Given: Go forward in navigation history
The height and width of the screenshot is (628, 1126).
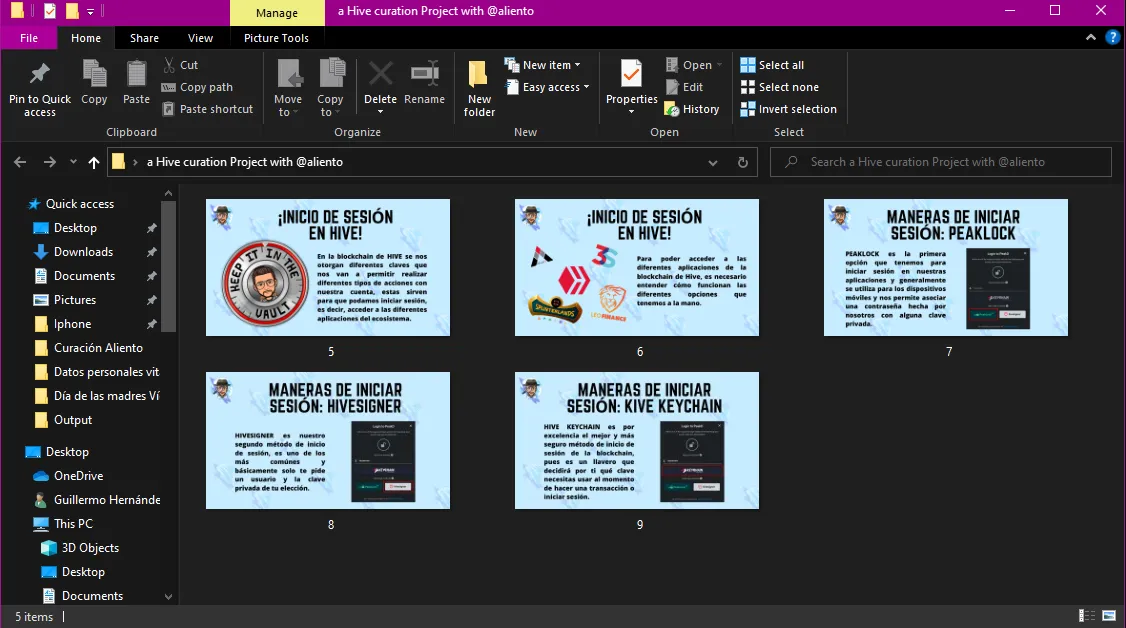Looking at the screenshot, I should coord(50,162).
